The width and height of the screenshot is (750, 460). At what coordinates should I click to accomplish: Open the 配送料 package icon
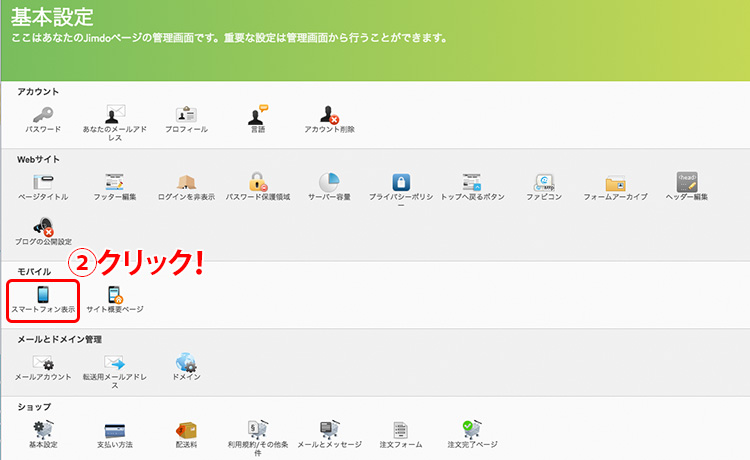click(x=186, y=430)
